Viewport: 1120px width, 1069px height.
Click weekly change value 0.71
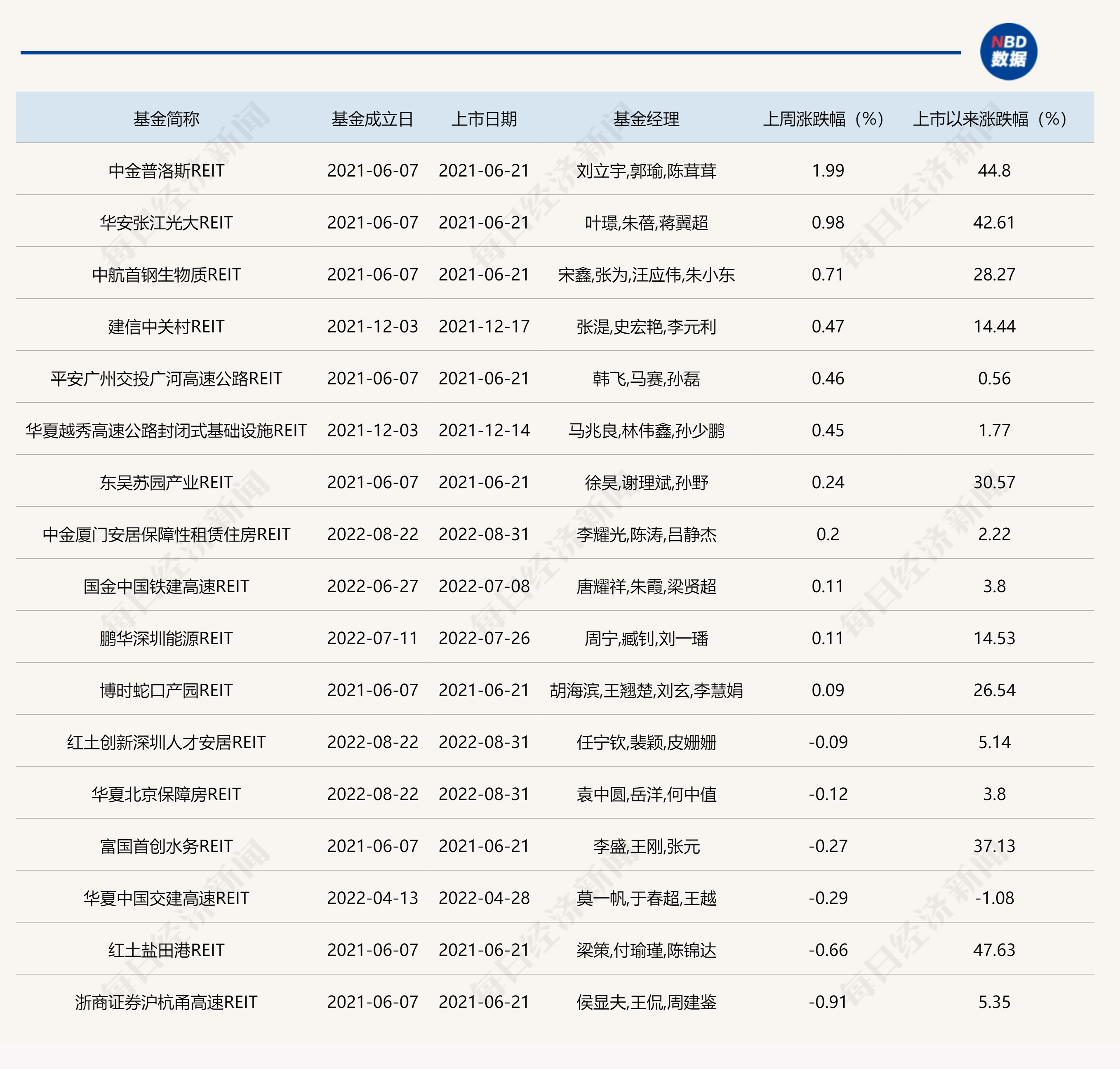(x=828, y=274)
